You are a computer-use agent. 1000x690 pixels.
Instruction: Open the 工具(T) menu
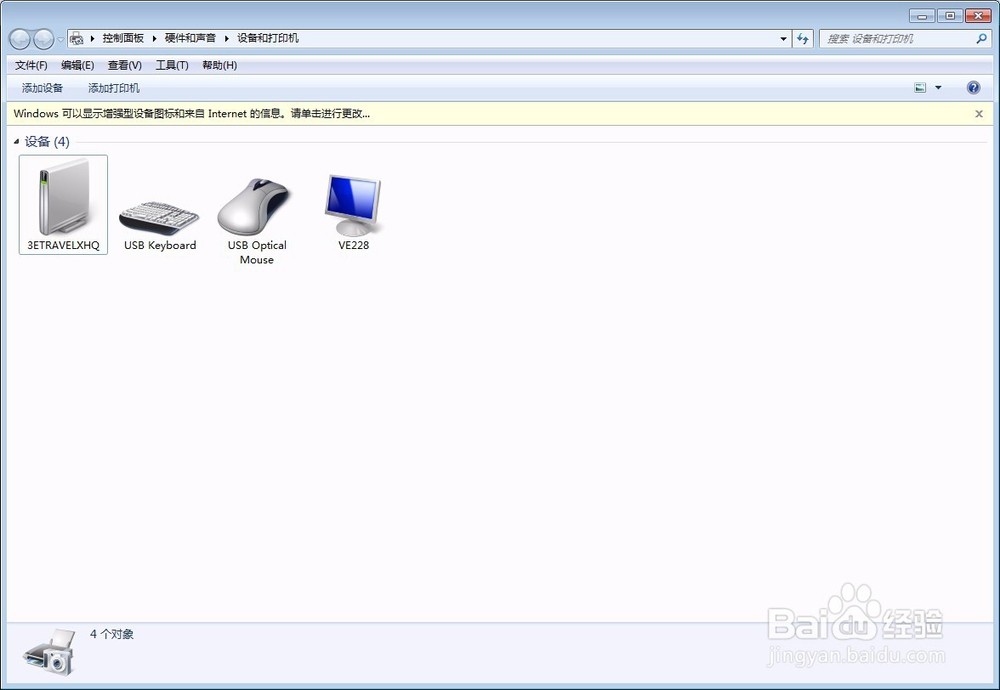point(172,65)
